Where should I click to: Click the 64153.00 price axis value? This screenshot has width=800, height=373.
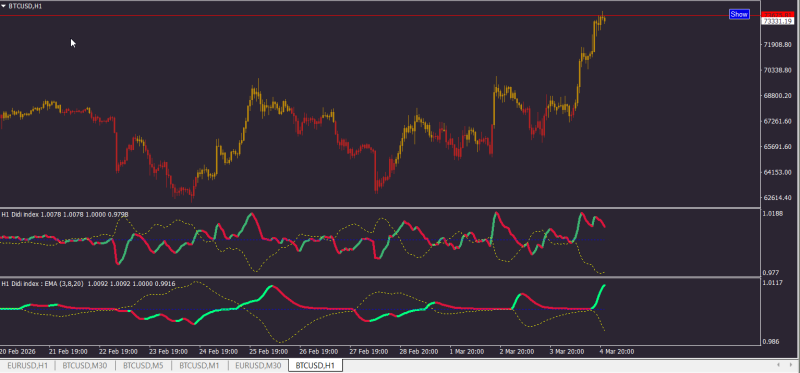coord(777,172)
